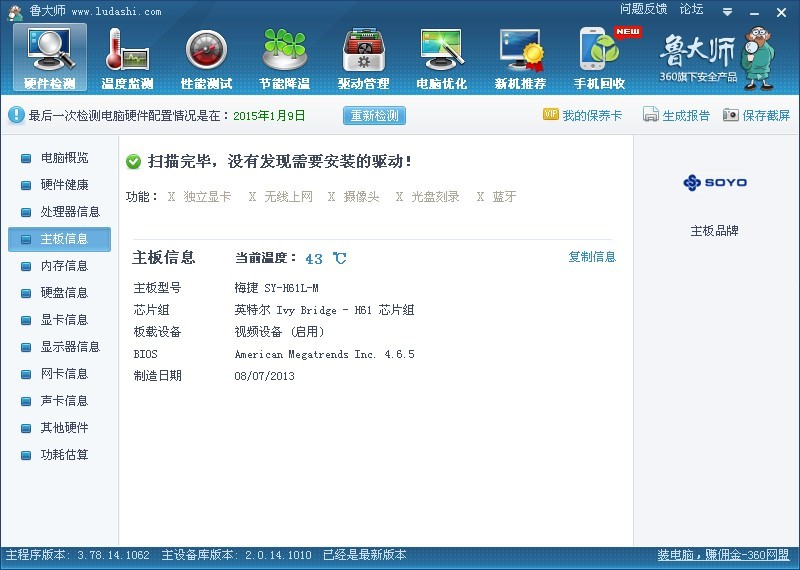Screen dimensions: 800x570
Task: Click the VIP badge icon
Action: click(x=551, y=114)
